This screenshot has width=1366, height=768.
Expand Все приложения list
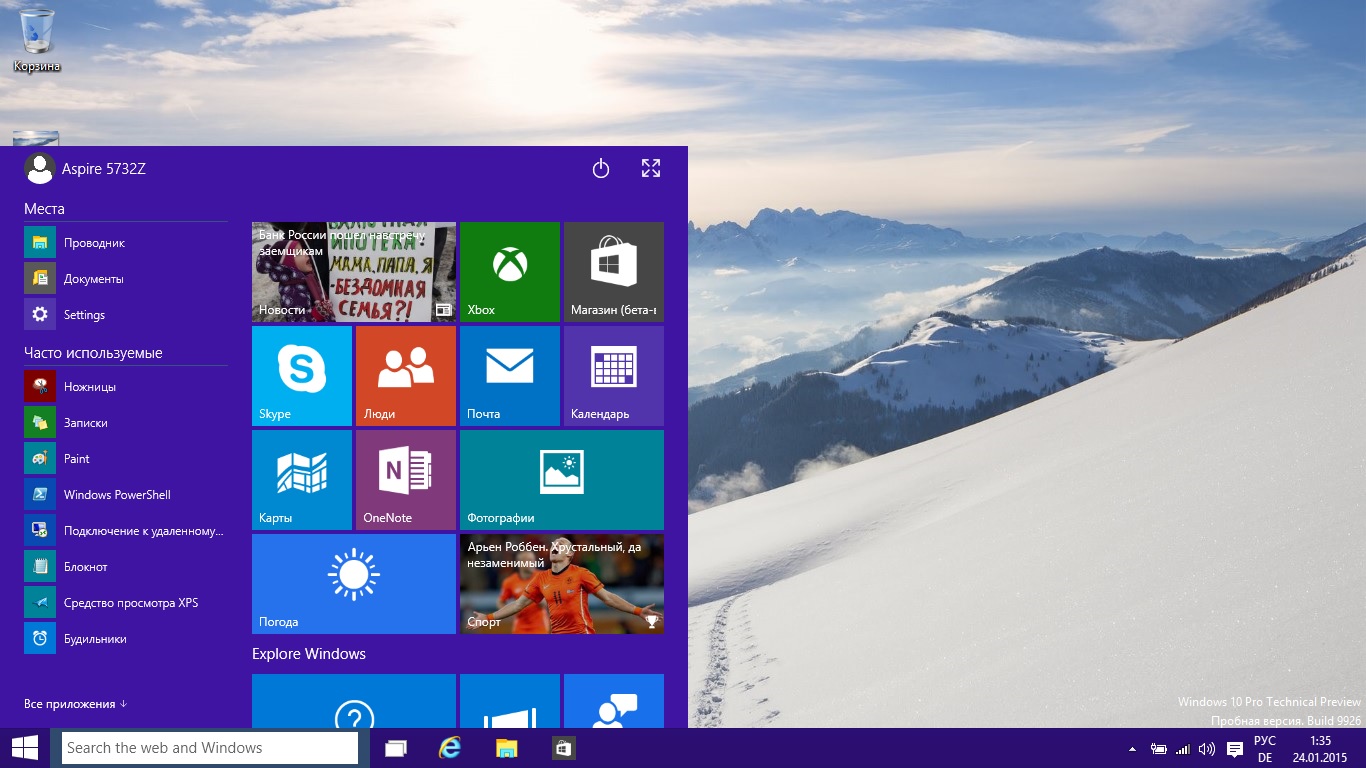75,704
